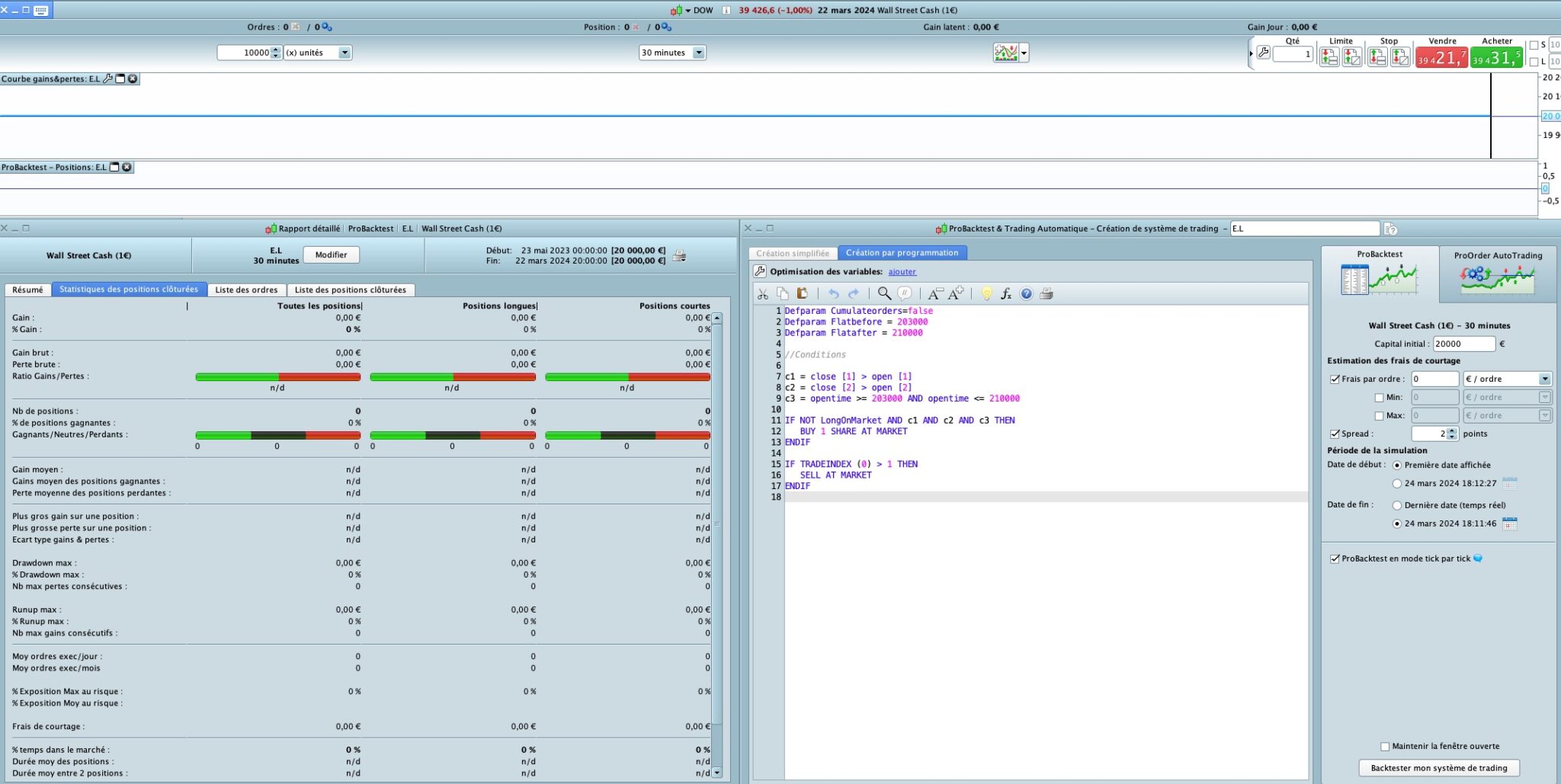The image size is (1561, 784).
Task: Undo last edit in code editor toolbar
Action: point(833,294)
